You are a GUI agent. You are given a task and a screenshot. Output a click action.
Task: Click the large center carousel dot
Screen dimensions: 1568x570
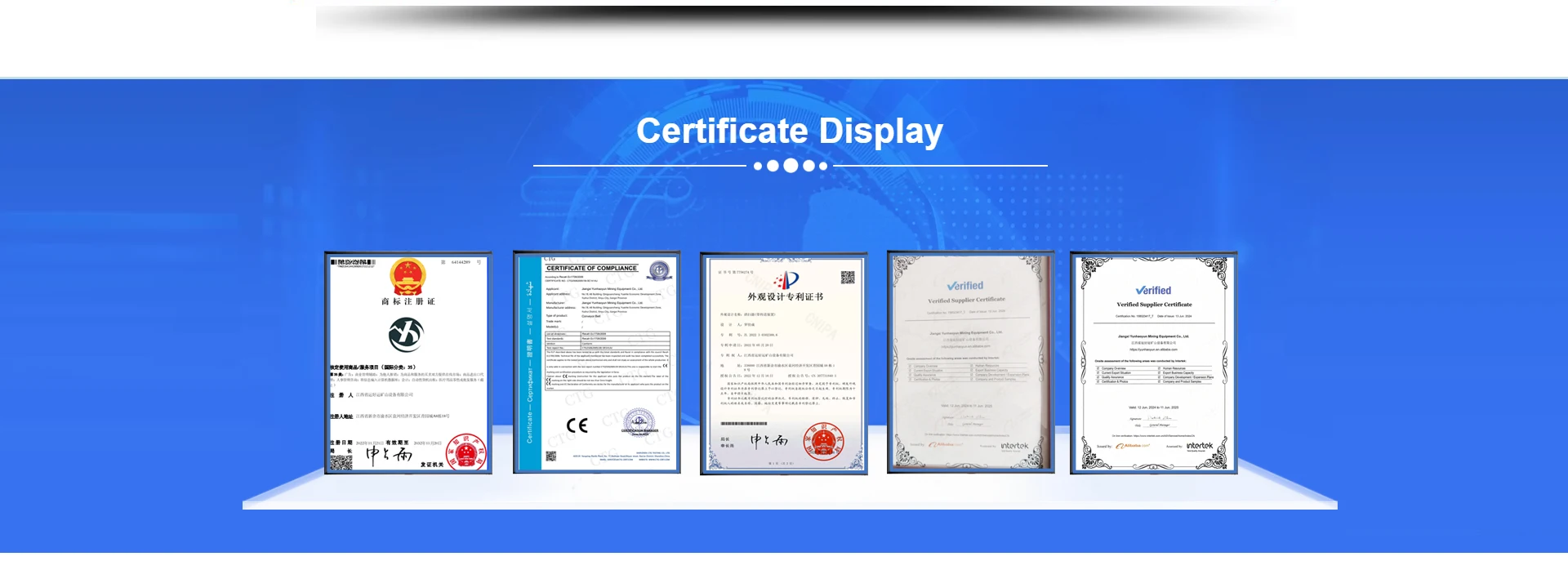pos(791,166)
